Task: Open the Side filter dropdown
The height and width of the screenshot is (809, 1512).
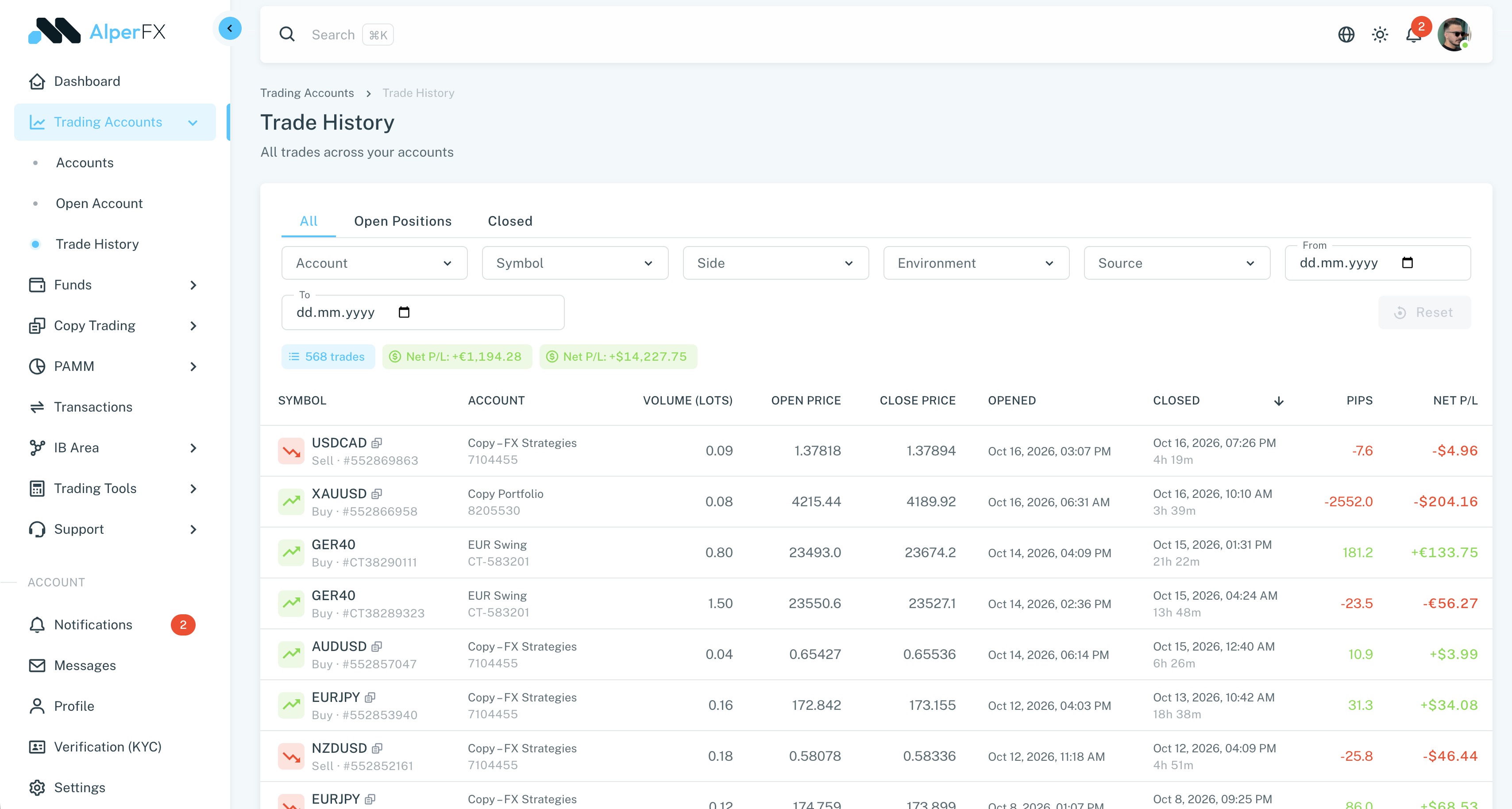Action: [775, 263]
